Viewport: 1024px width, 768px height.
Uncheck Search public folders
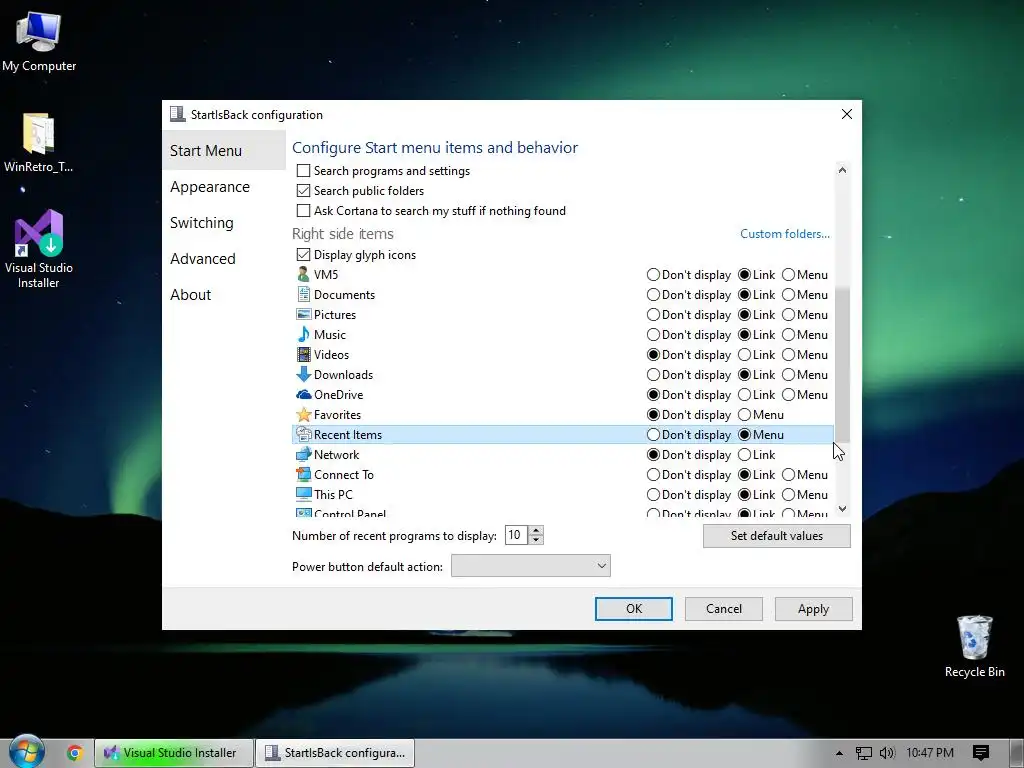click(303, 191)
